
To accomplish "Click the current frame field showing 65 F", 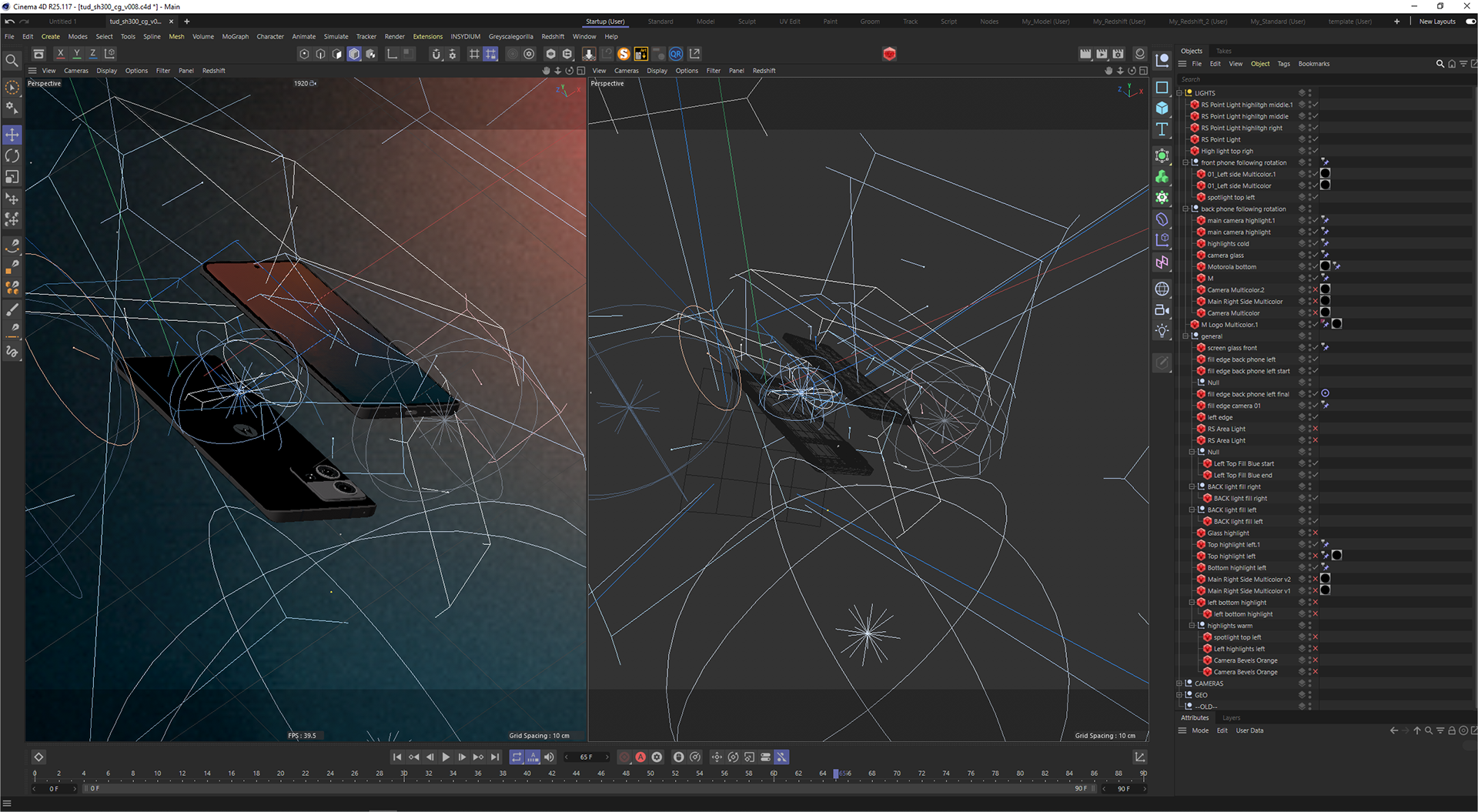I will (x=586, y=757).
